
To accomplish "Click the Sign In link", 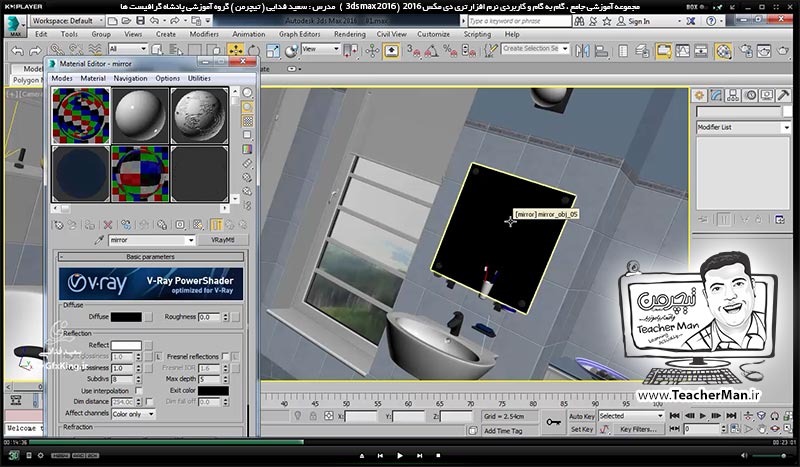I will (639, 21).
